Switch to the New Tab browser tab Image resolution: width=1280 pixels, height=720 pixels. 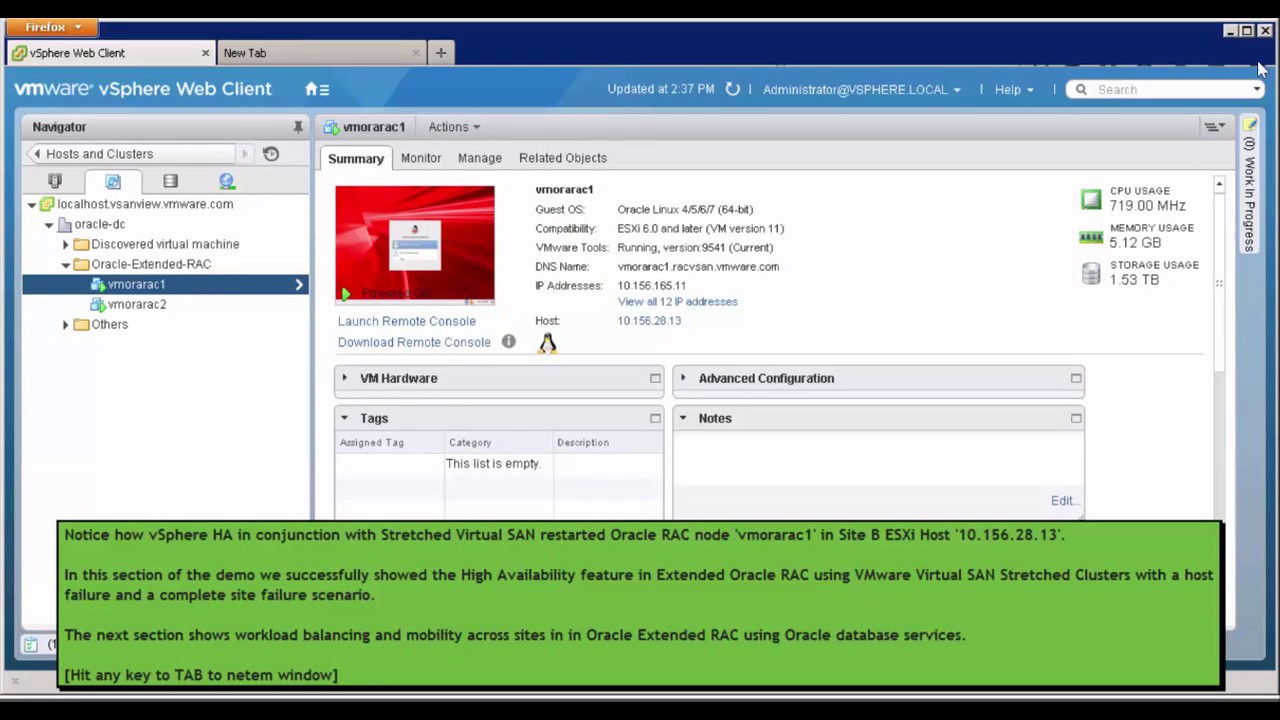point(323,53)
